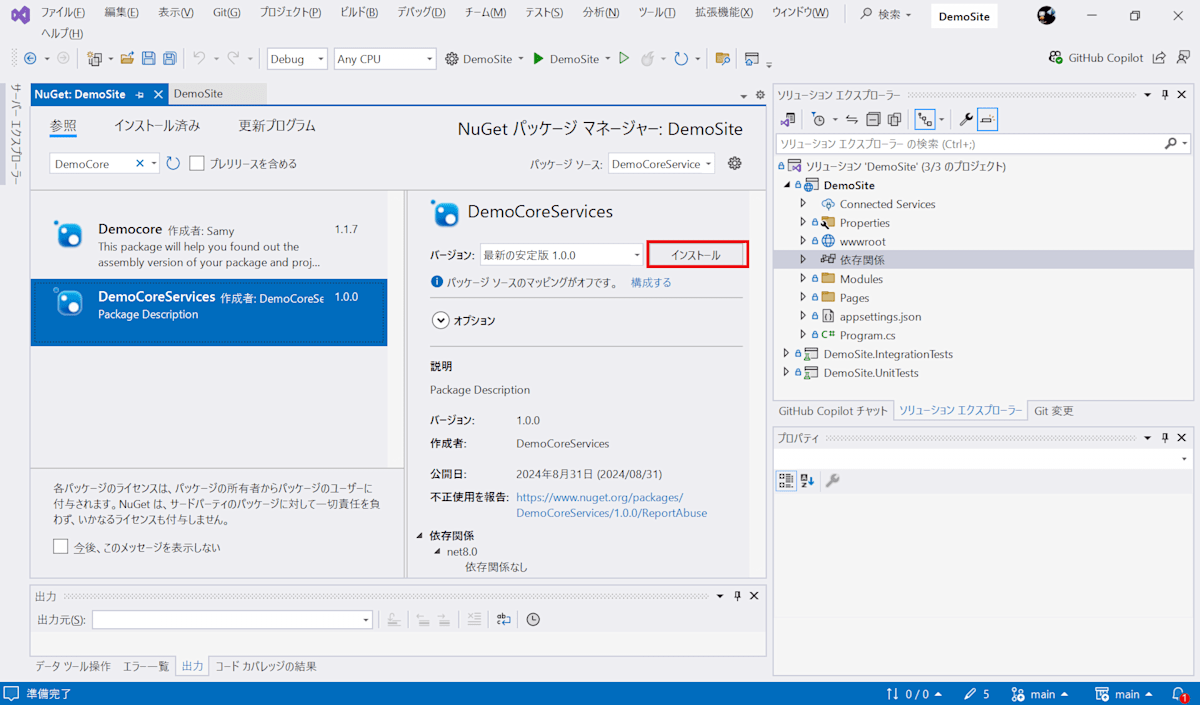Click Show All Files icon in Solution Explorer
The image size is (1200, 705).
point(894,120)
